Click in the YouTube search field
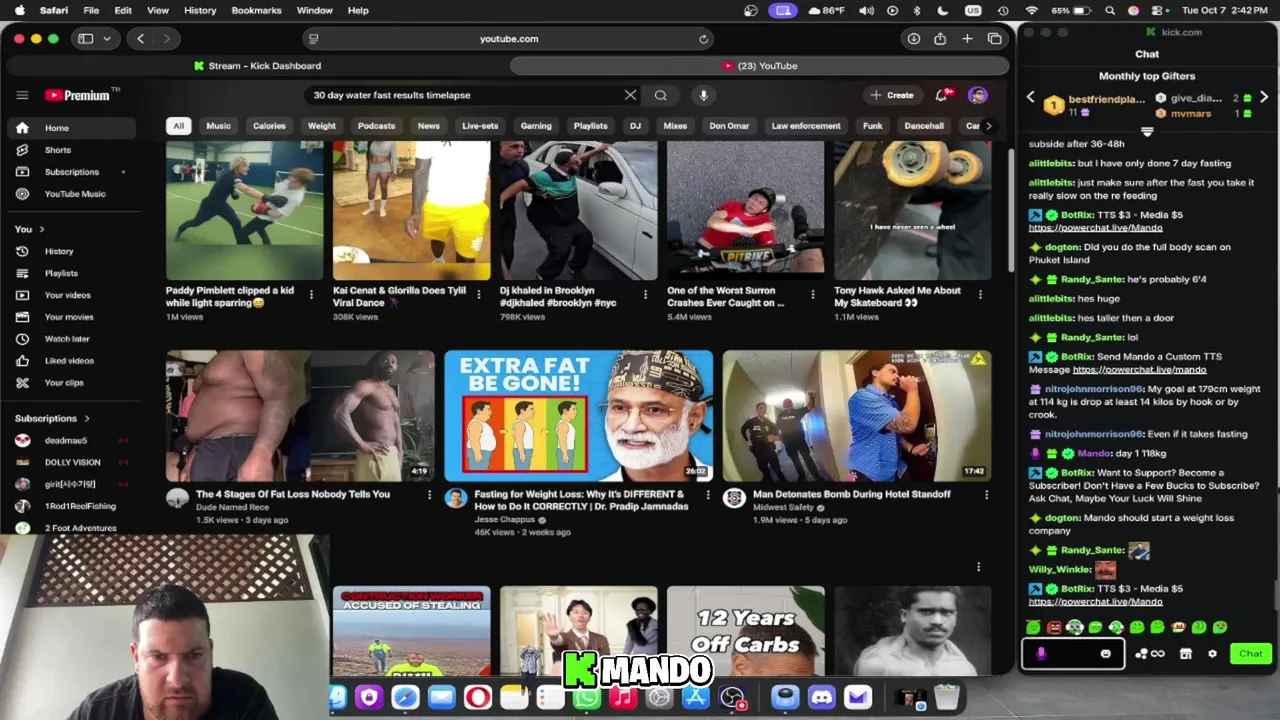The image size is (1280, 720). pyautogui.click(x=465, y=95)
